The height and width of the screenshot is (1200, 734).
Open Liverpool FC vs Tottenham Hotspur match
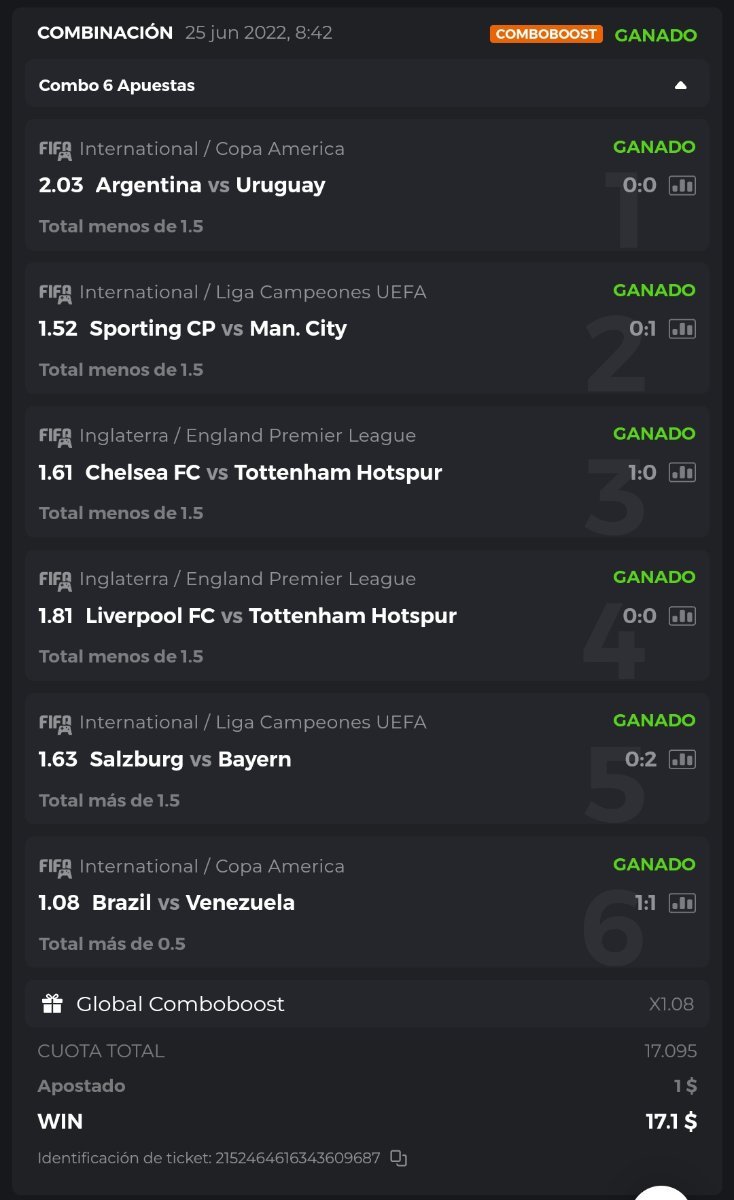[x=271, y=616]
